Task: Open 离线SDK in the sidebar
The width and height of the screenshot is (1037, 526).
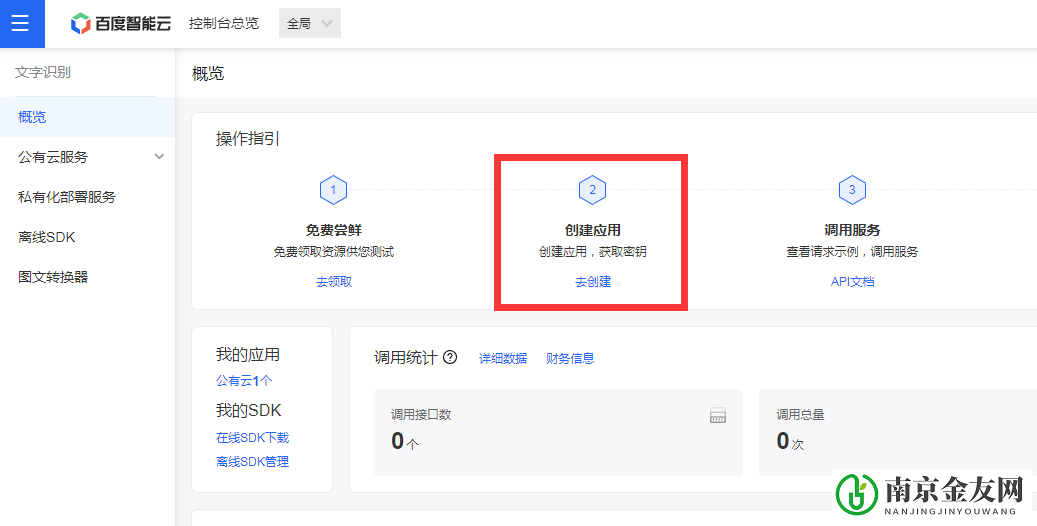Action: [46, 237]
